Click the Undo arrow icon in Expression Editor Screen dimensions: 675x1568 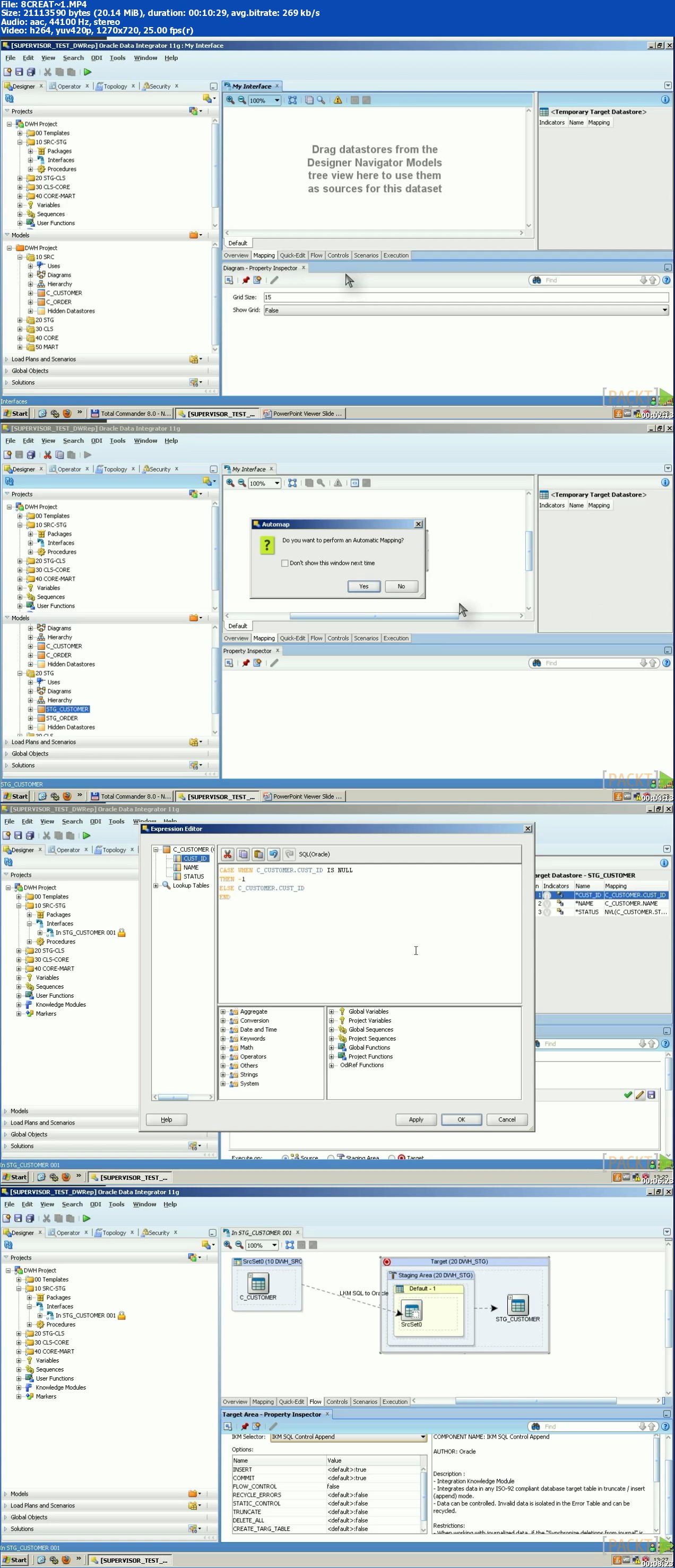click(273, 854)
